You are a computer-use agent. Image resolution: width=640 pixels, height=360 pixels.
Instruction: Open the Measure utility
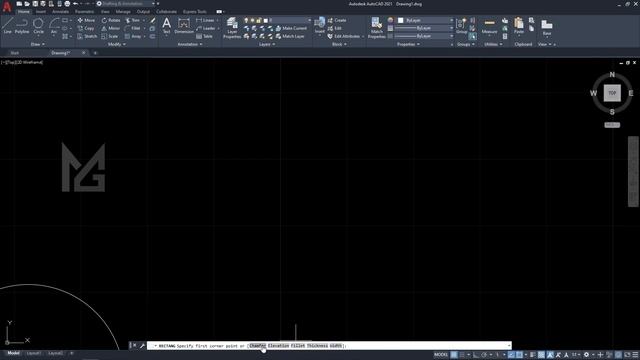(489, 26)
